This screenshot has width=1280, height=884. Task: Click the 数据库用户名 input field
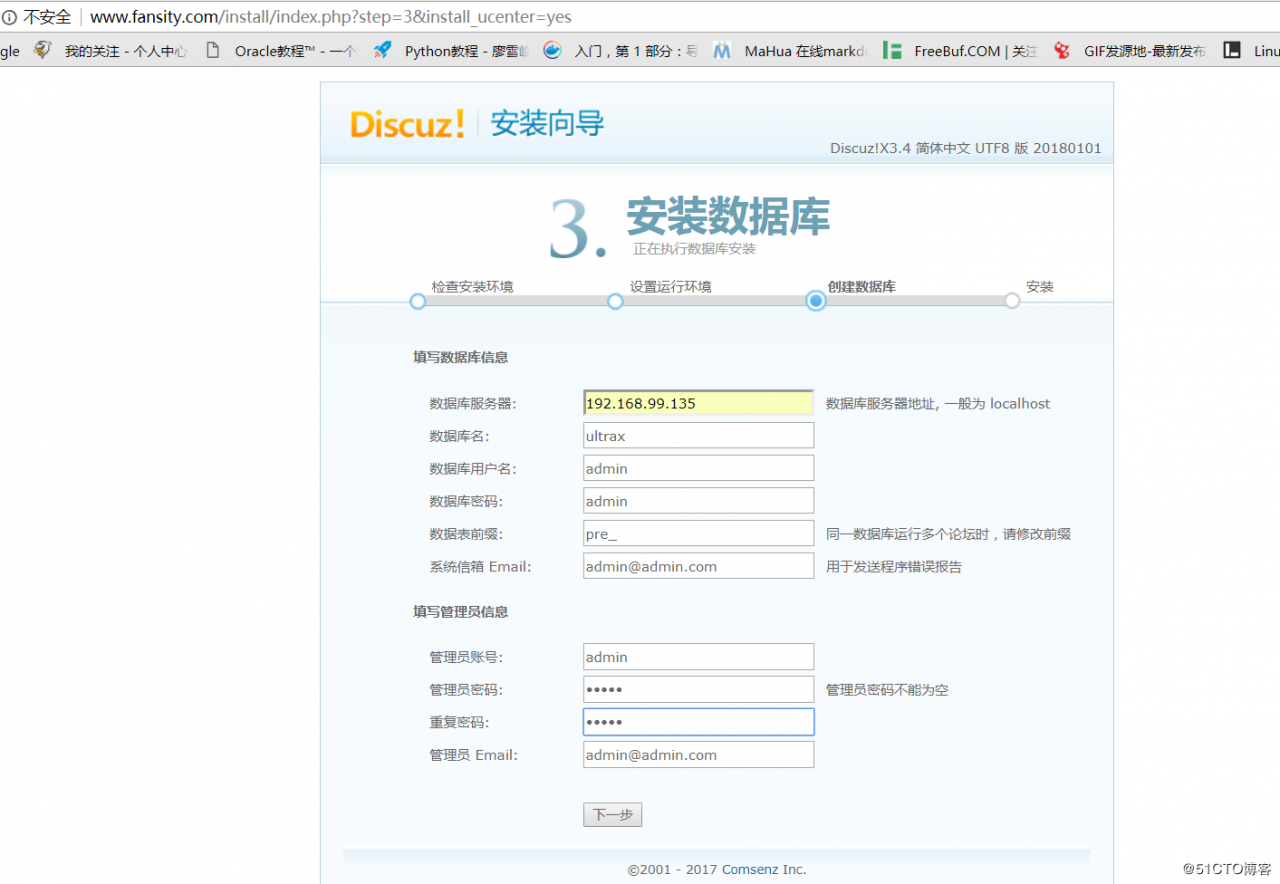click(x=698, y=468)
